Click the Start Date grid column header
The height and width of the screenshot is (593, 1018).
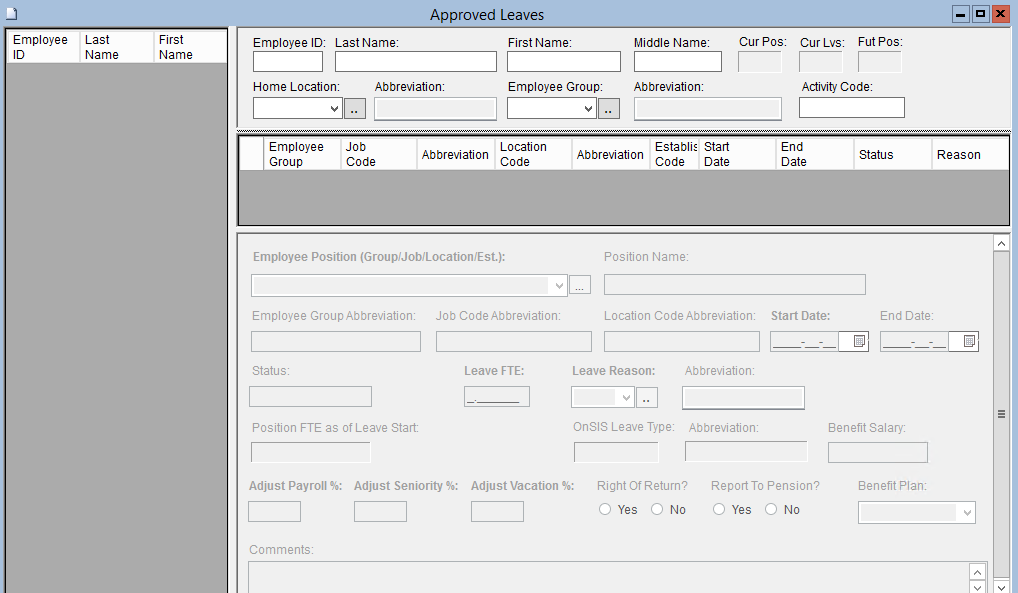(x=737, y=154)
